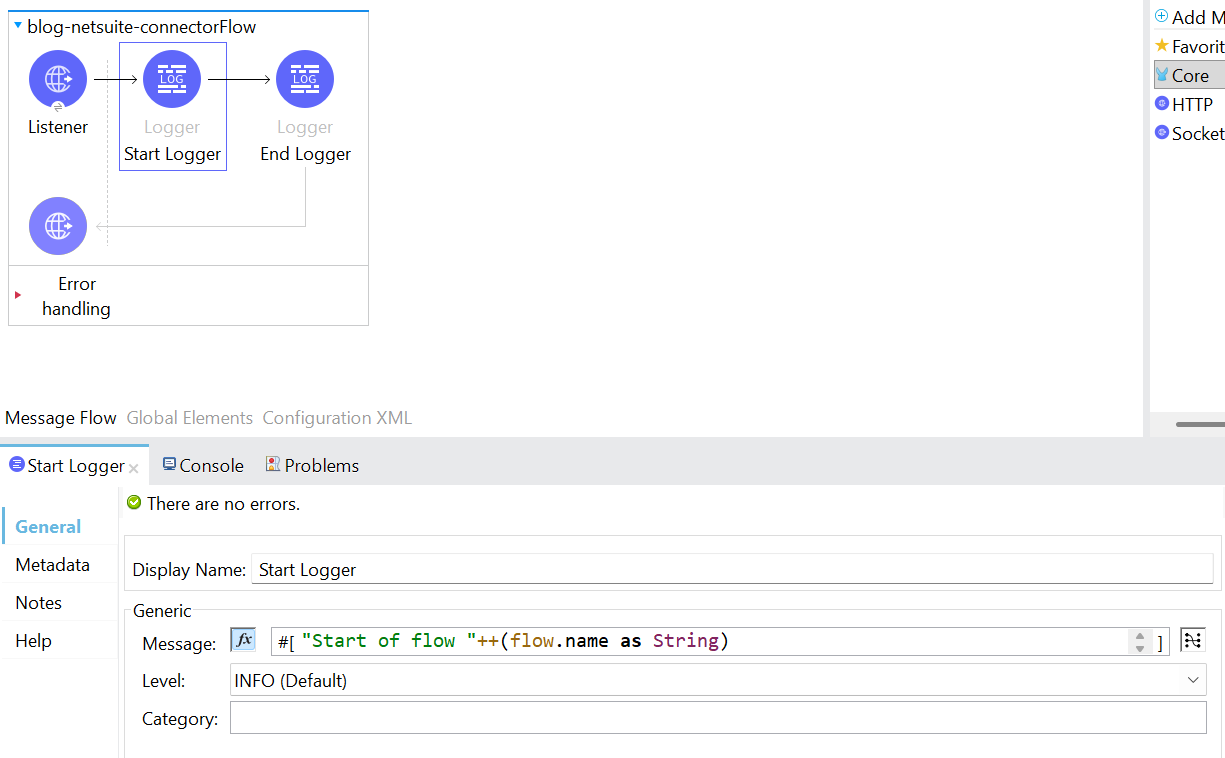This screenshot has width=1225, height=758.
Task: Expand the Error handling section
Action: [x=18, y=295]
